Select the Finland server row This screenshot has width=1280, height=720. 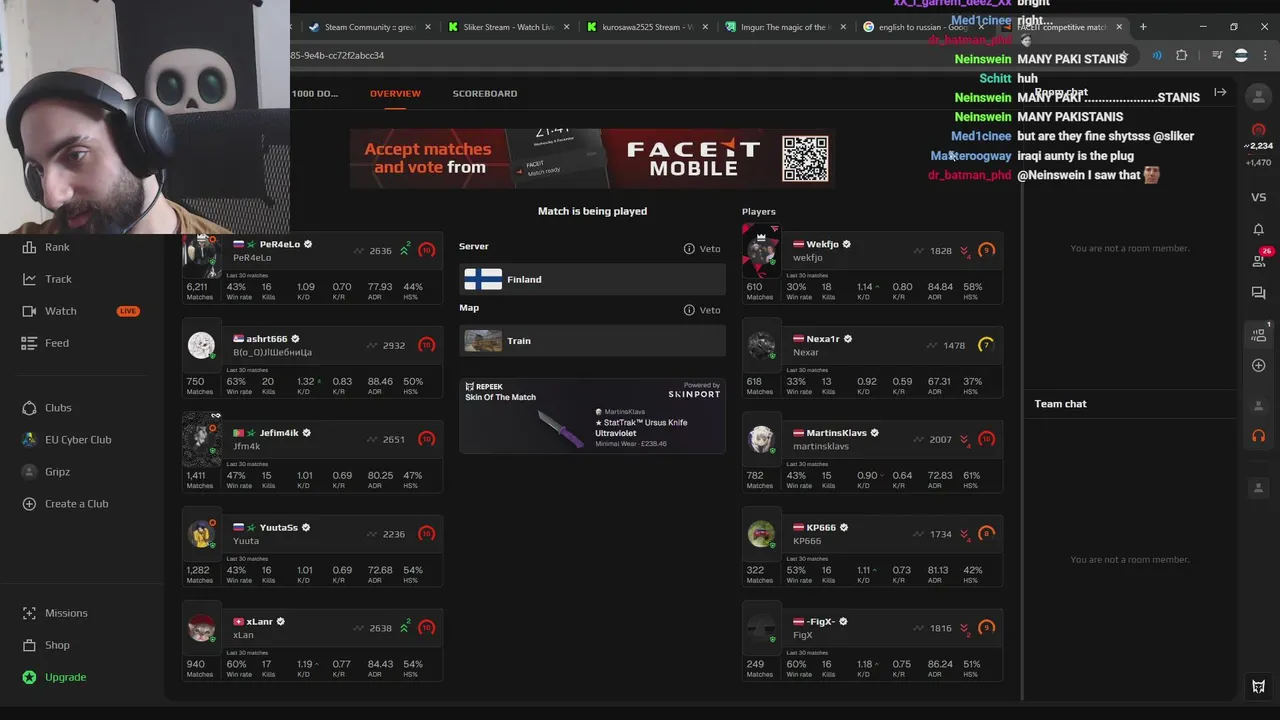pos(592,280)
